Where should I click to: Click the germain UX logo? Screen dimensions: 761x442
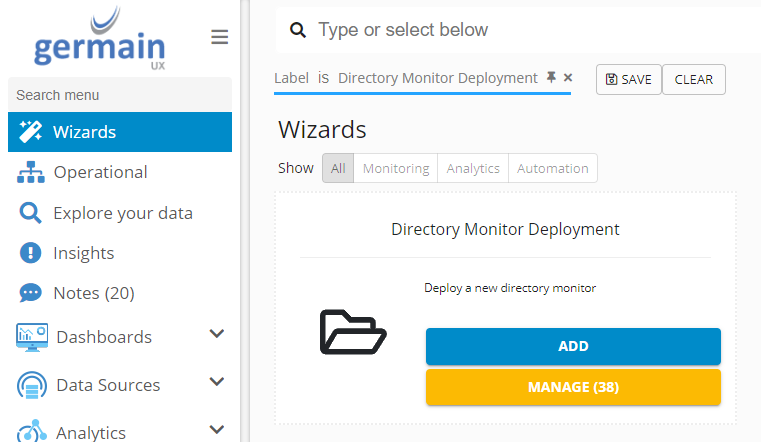pyautogui.click(x=100, y=40)
